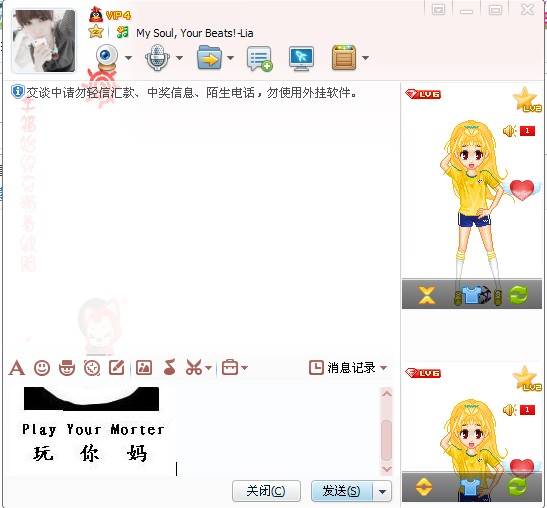The image size is (547, 508).
Task: Open the blue T-shirt dress-up icon in upper QQ show
Action: 471,295
